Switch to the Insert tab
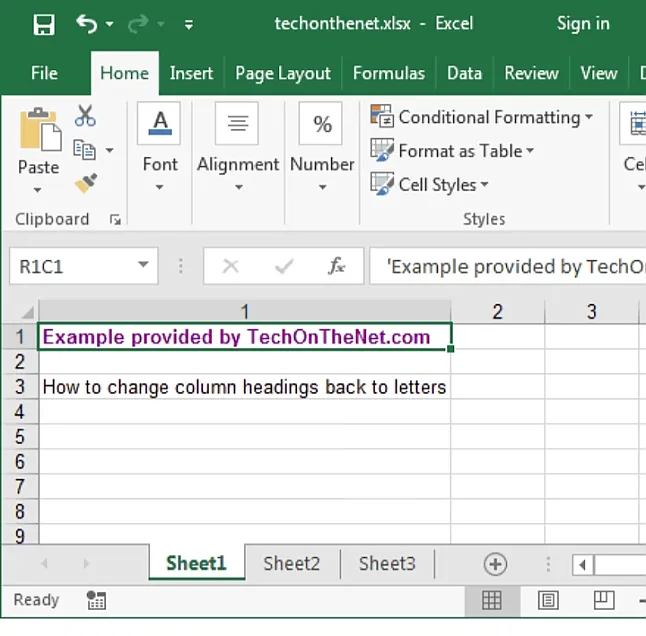The image size is (646, 636). (x=191, y=73)
